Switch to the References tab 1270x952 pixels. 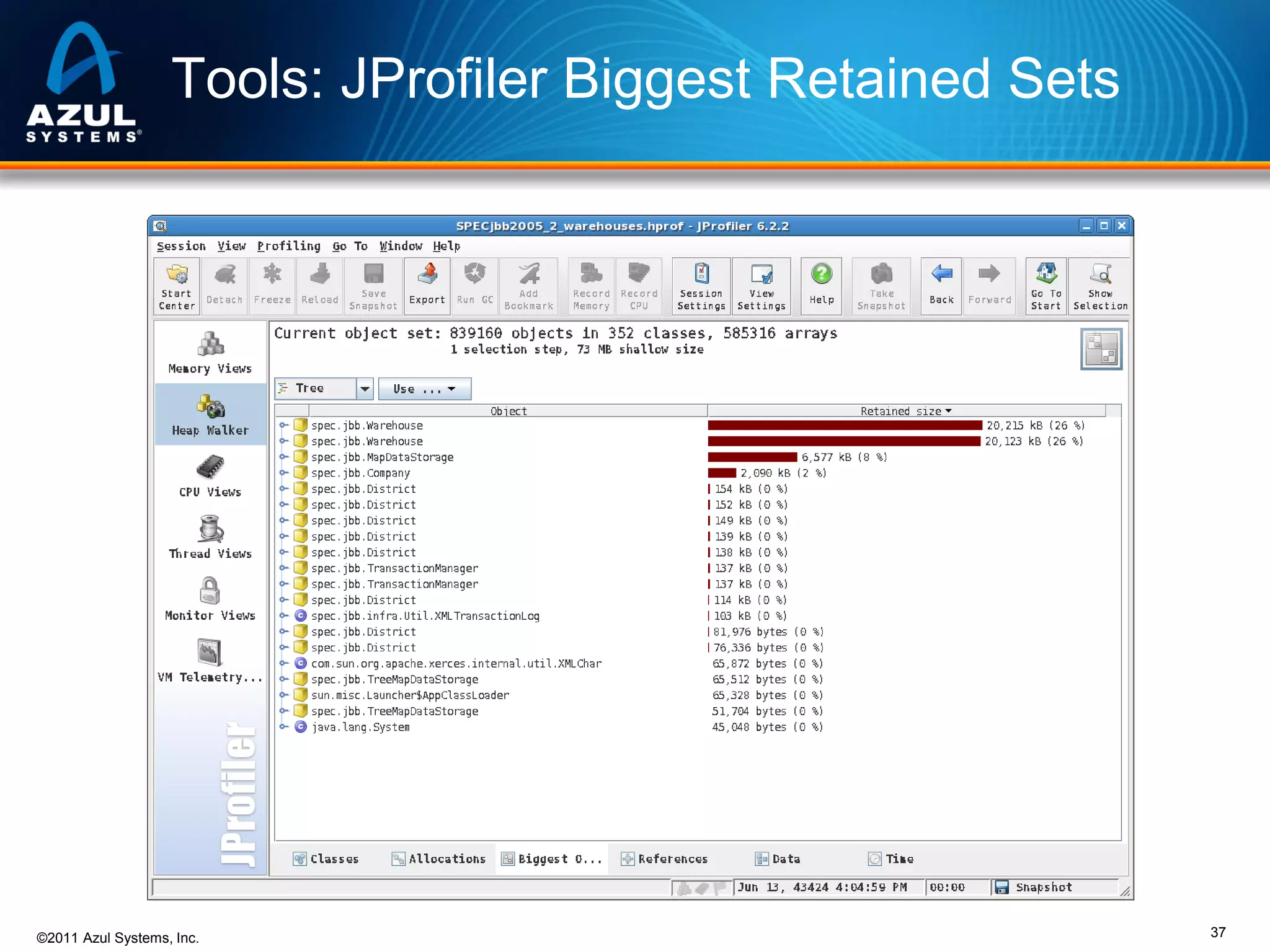[664, 858]
